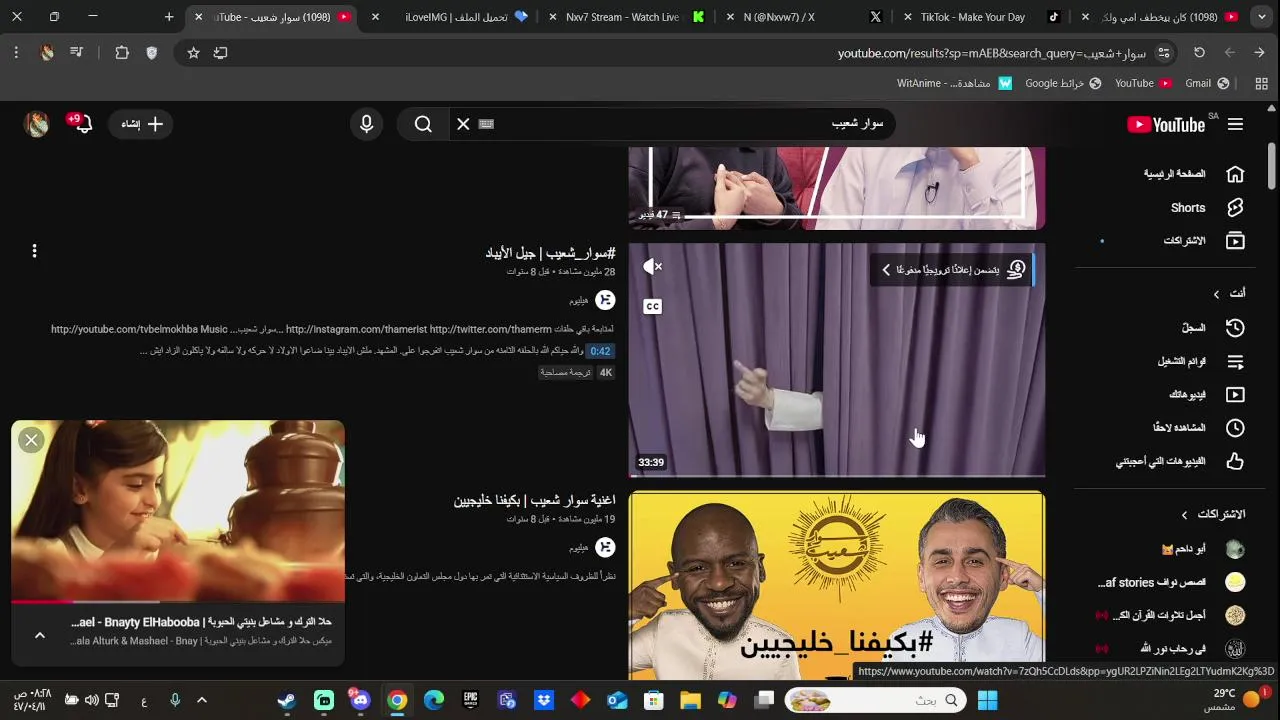
Task: Seek on the miniplayer progress bar
Action: pos(178,602)
